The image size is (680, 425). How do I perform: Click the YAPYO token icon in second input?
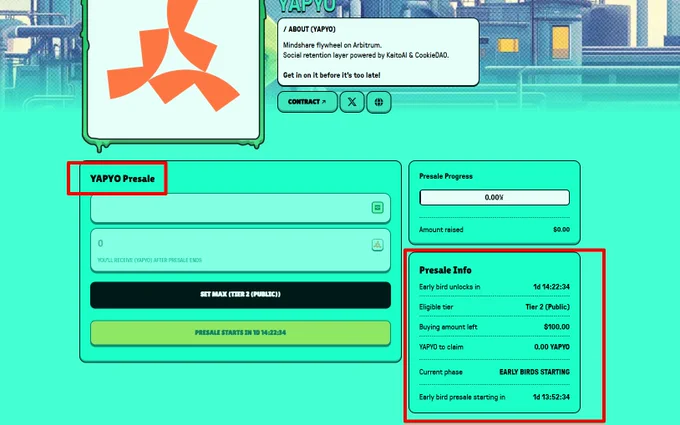377,245
